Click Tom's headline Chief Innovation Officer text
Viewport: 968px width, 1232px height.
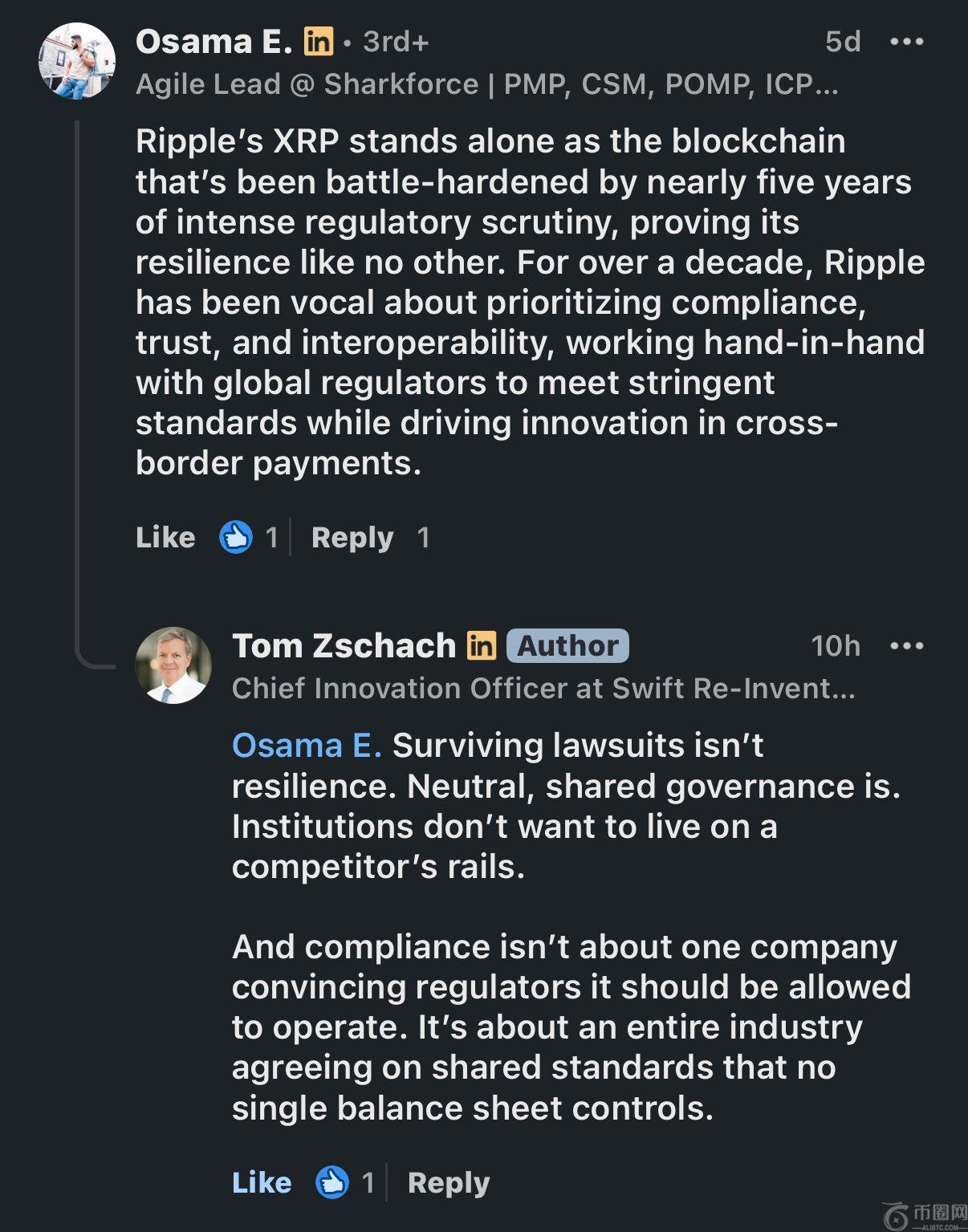click(x=543, y=689)
